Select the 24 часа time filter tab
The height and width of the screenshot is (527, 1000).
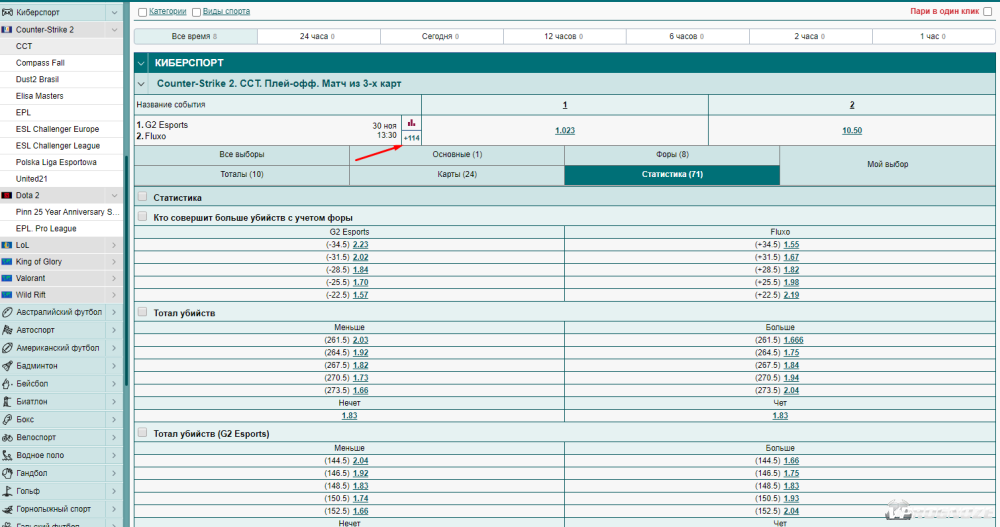coord(318,36)
